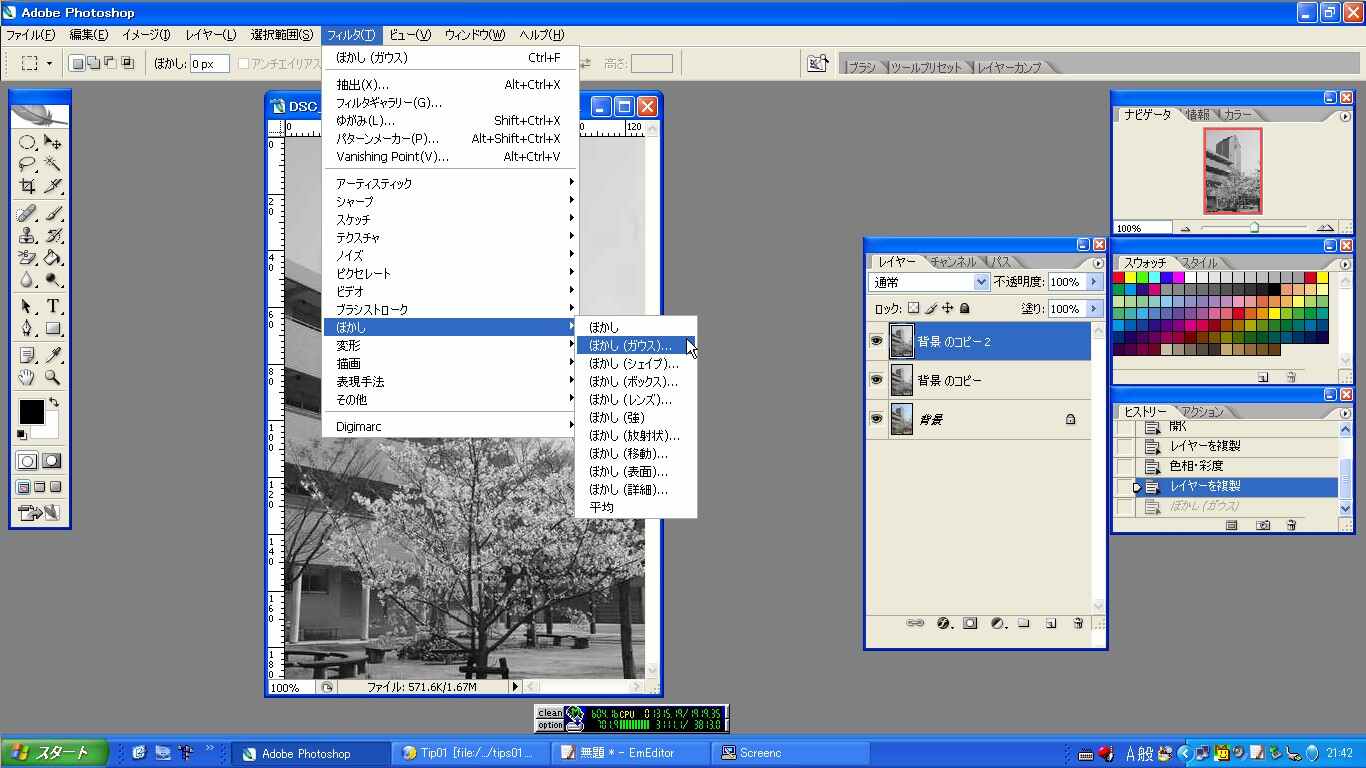This screenshot has width=1366, height=768.
Task: Select the Lasso tool
Action: click(27, 165)
